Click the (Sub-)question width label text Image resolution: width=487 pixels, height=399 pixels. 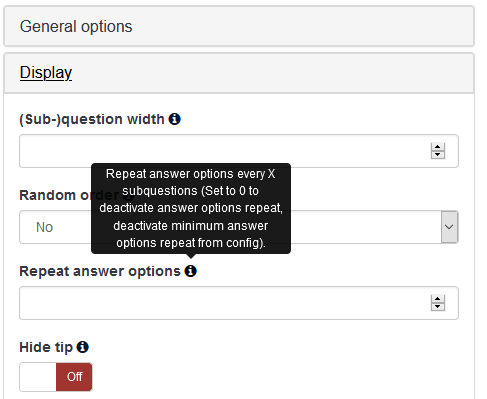point(92,119)
